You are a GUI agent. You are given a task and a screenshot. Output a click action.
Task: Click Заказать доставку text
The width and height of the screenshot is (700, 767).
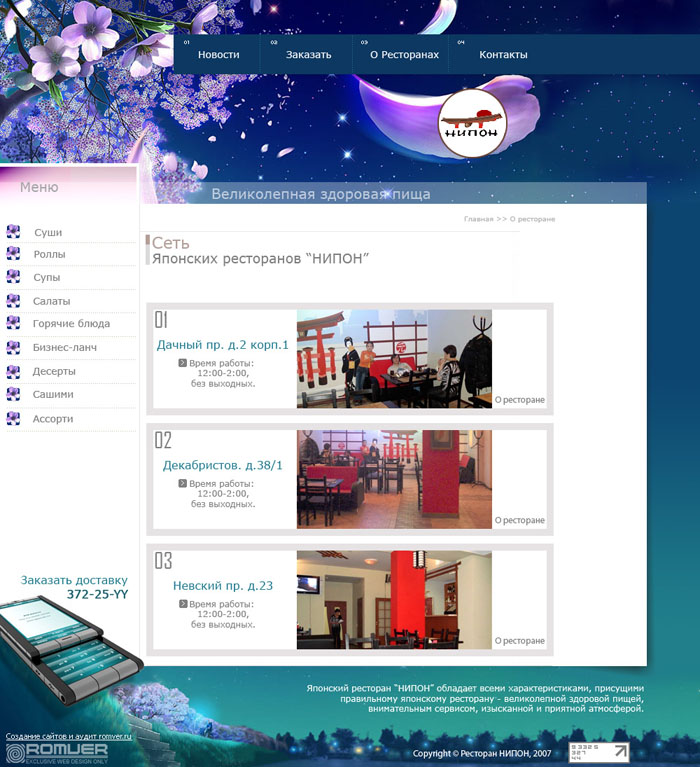pyautogui.click(x=74, y=580)
